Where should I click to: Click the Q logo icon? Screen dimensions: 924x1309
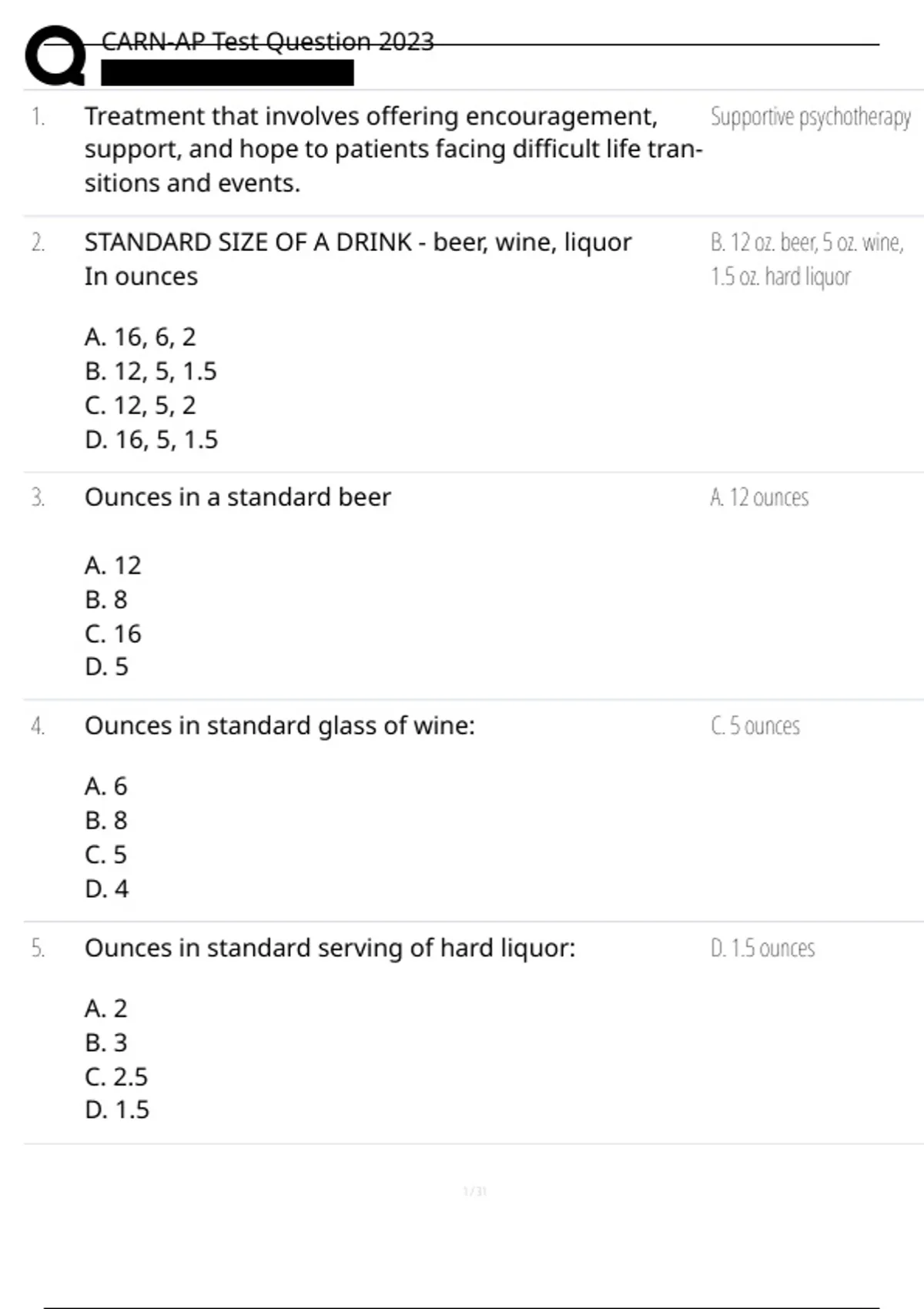55,55
